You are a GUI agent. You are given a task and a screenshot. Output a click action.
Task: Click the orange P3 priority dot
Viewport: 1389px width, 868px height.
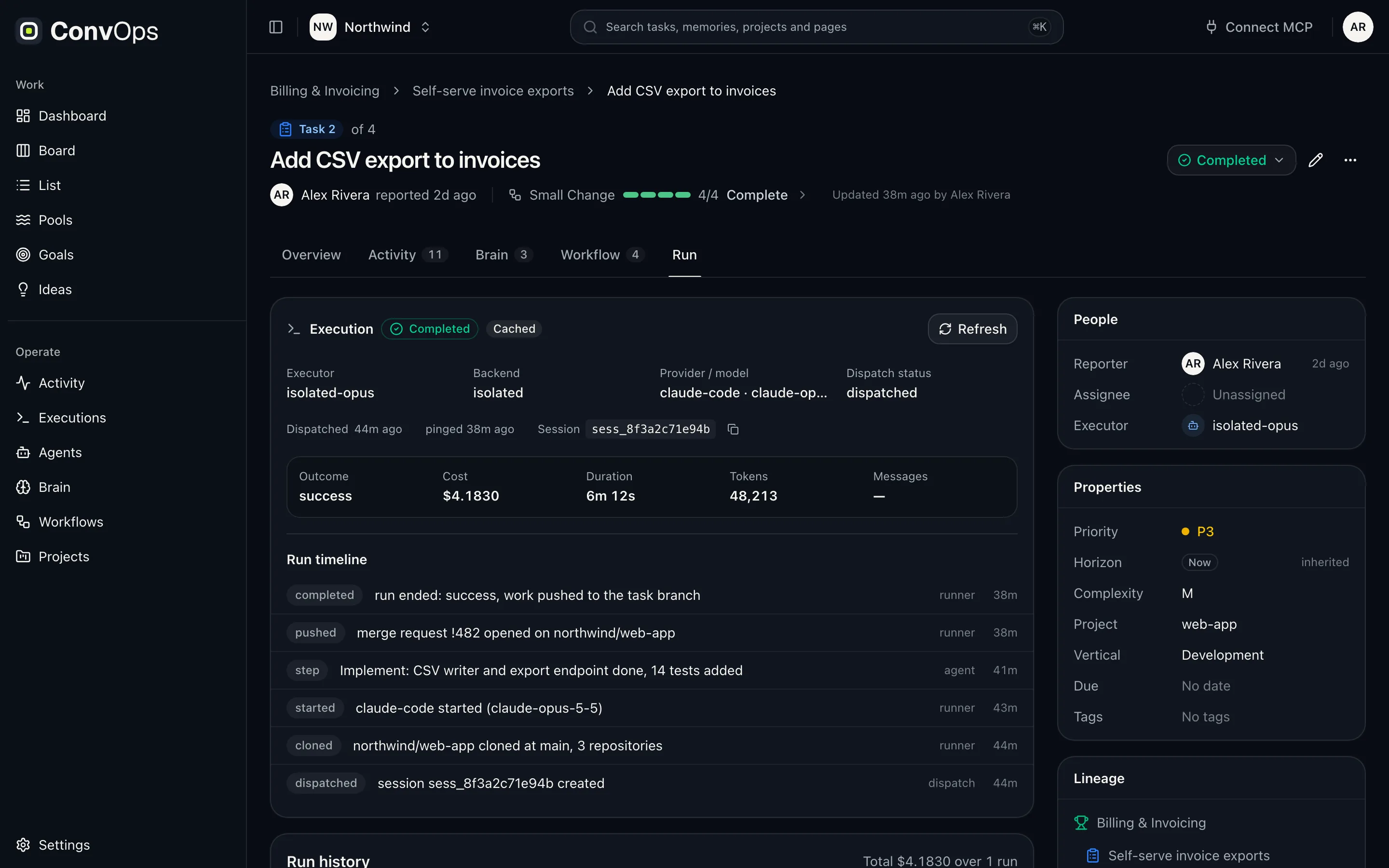(1185, 531)
